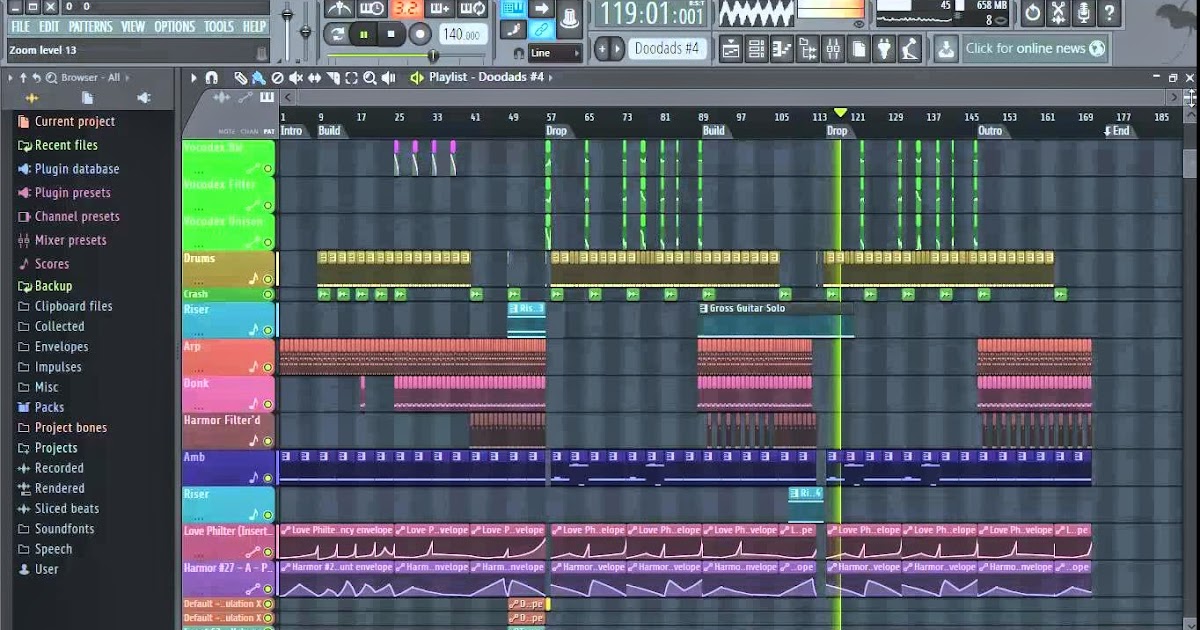Viewport: 1200px width, 630px height.
Task: Toggle the 3.2 countdown before recording
Action: pos(406,9)
